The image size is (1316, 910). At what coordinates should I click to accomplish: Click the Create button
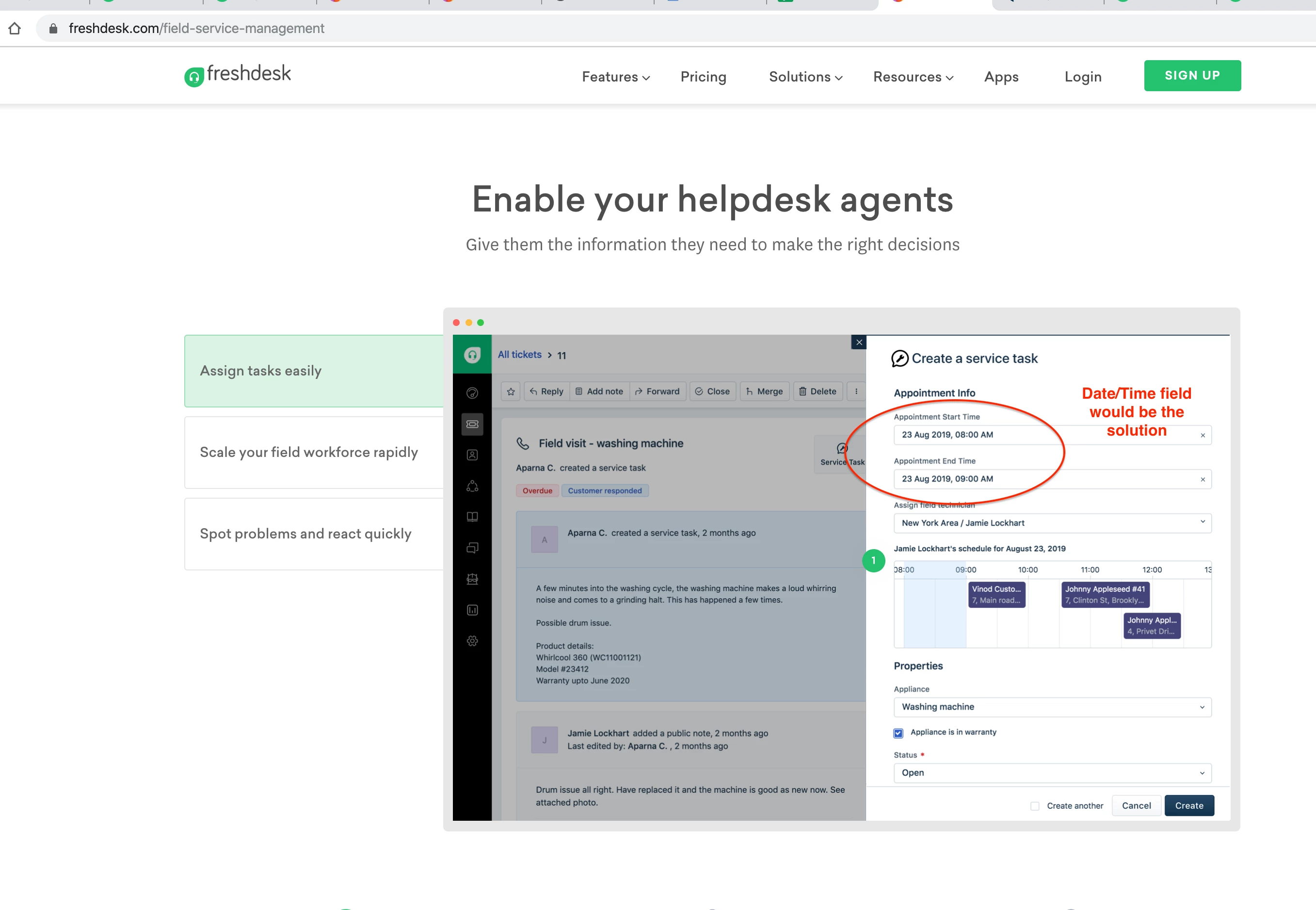pos(1189,806)
